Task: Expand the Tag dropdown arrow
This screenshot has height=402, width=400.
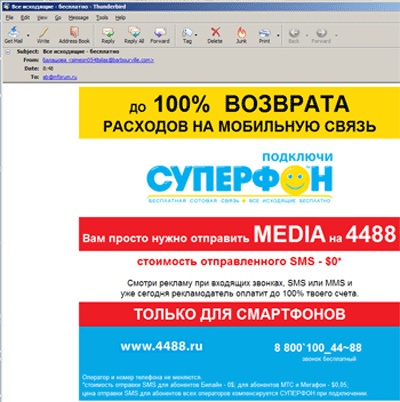Action: pos(196,35)
